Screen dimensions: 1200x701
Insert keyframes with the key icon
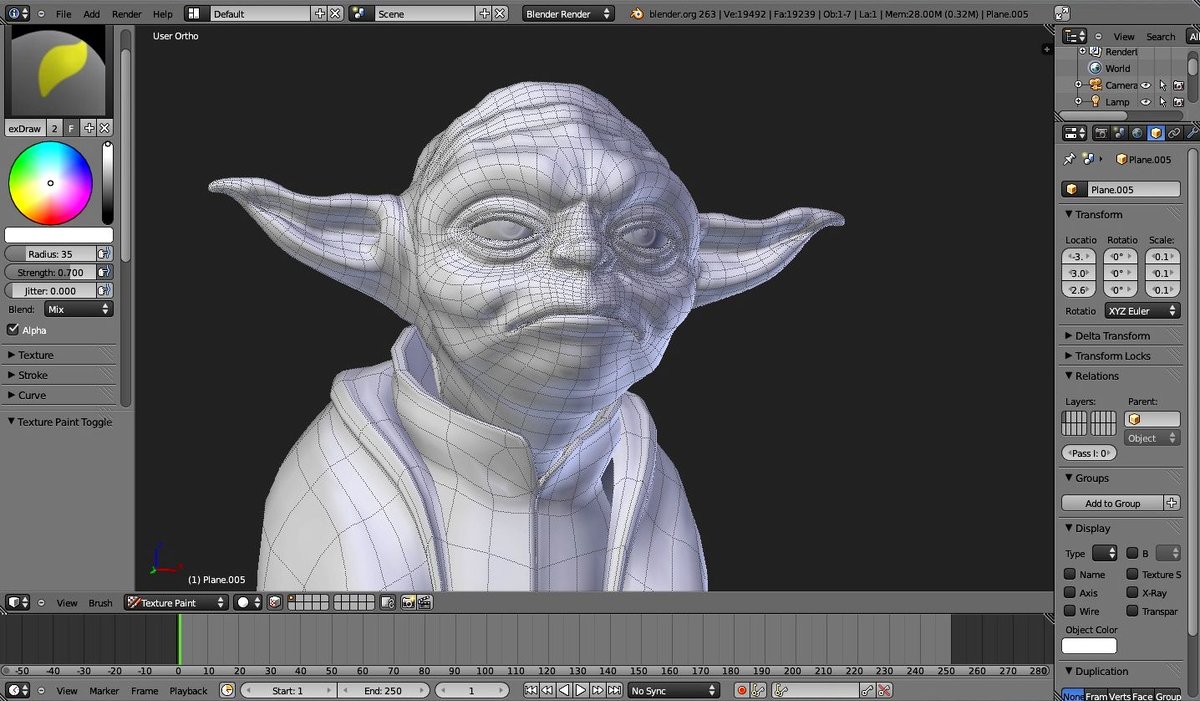click(x=867, y=690)
